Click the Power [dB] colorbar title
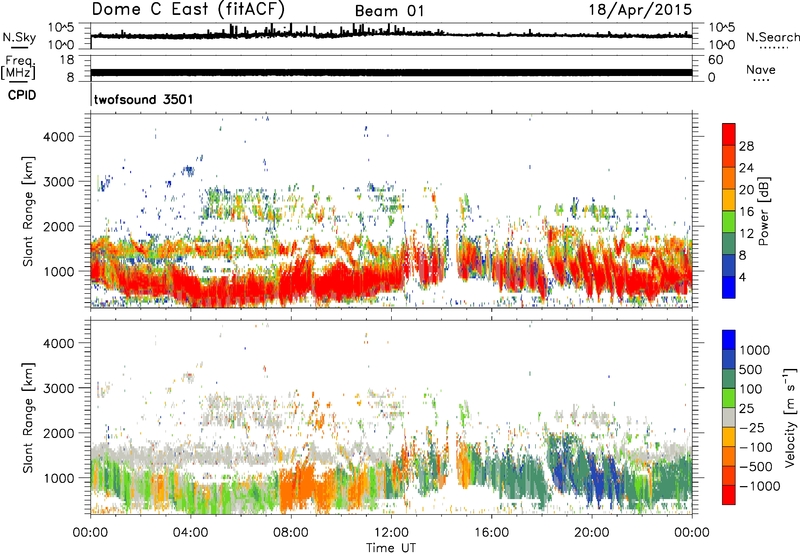 [763, 211]
